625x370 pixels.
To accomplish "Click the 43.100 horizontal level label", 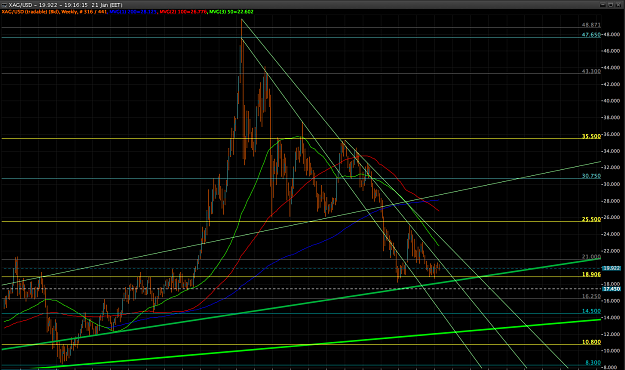I will coord(591,71).
